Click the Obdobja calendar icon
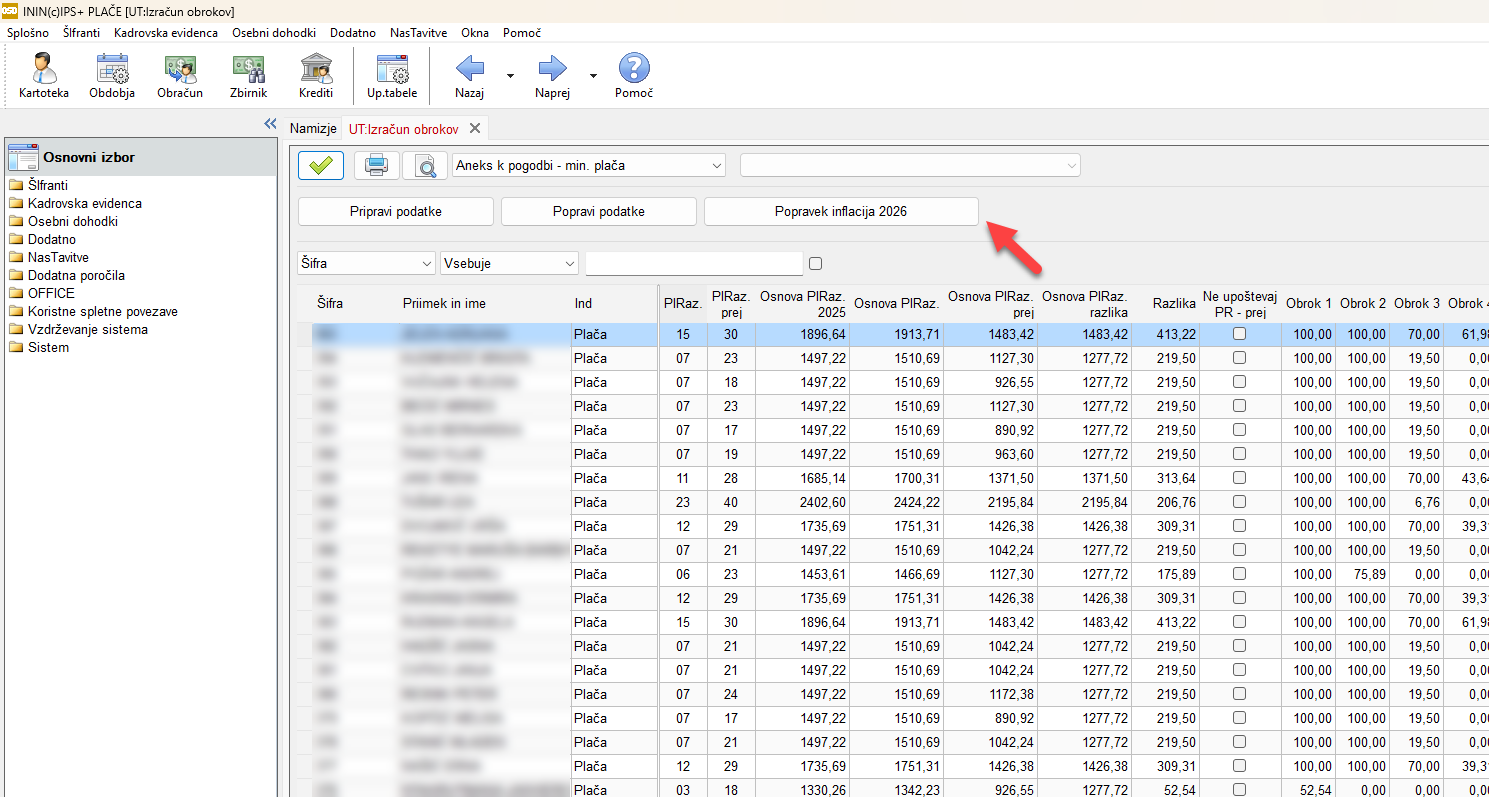The height and width of the screenshot is (797, 1489). tap(112, 76)
